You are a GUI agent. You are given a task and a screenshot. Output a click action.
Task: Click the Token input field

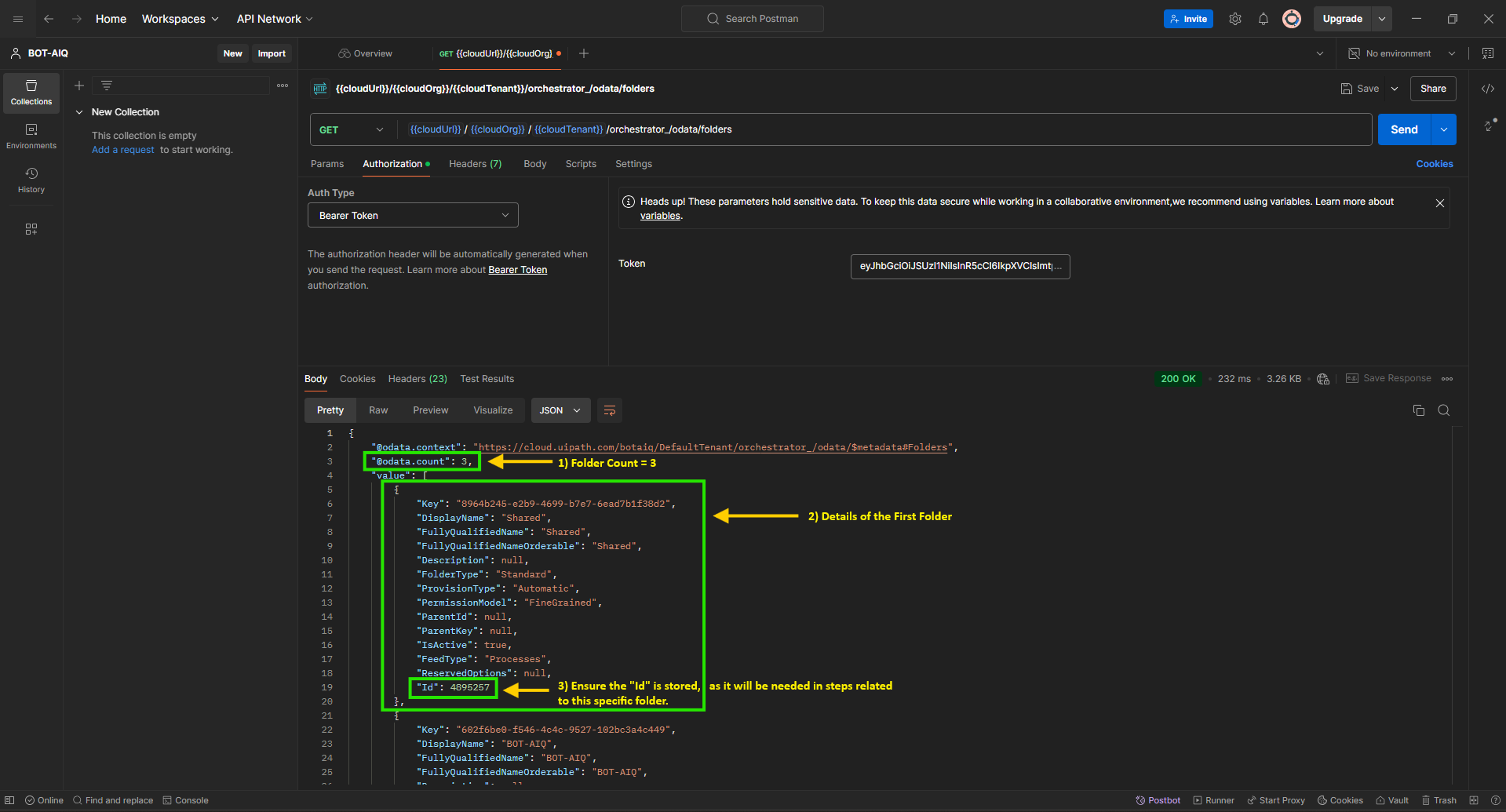pos(961,266)
